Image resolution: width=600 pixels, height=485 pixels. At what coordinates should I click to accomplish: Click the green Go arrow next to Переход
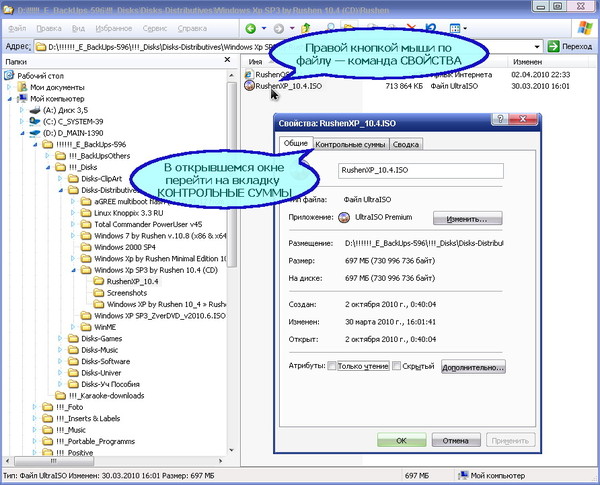[x=553, y=46]
